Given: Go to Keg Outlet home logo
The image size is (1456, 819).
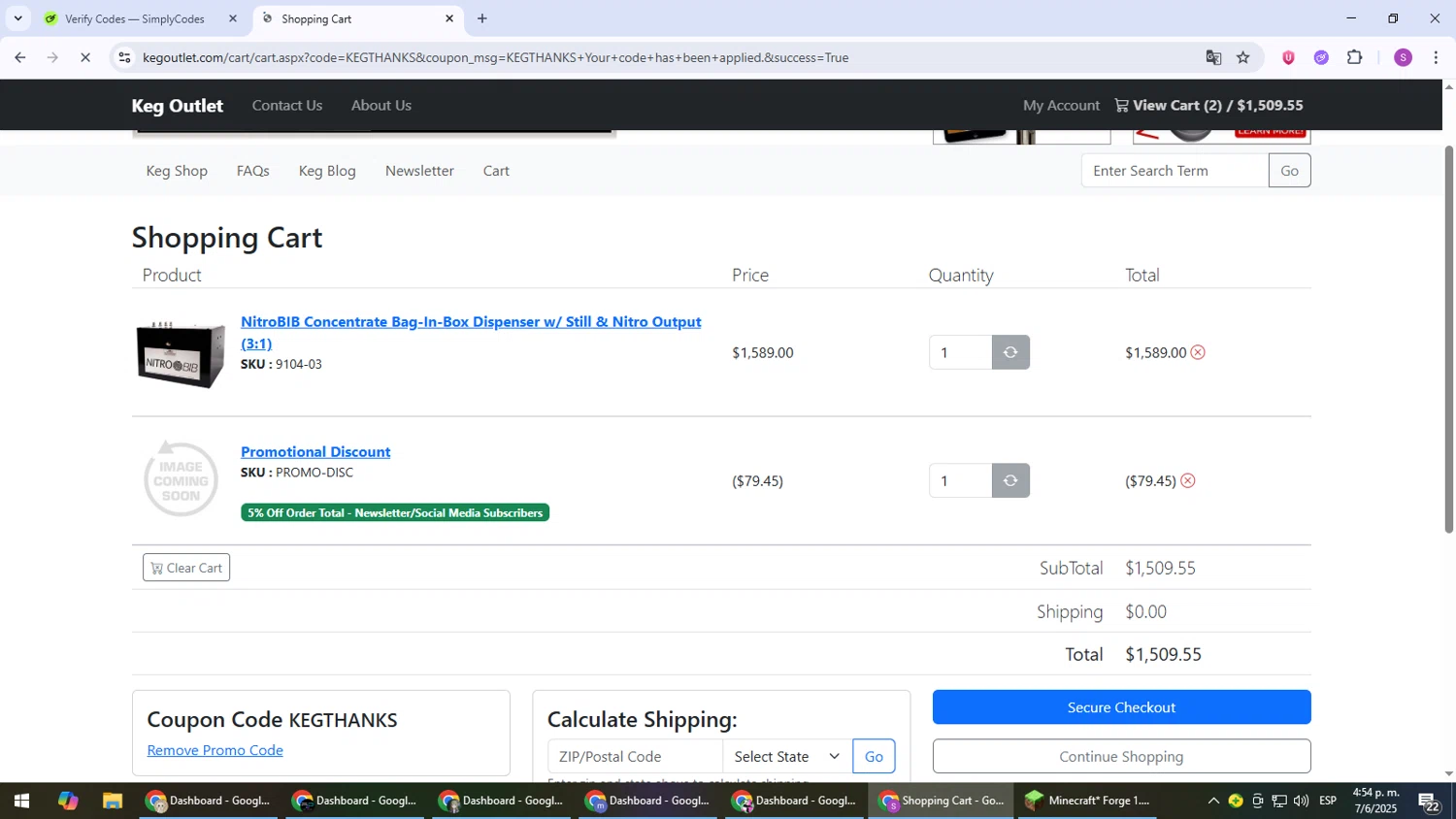Looking at the screenshot, I should pos(178,106).
